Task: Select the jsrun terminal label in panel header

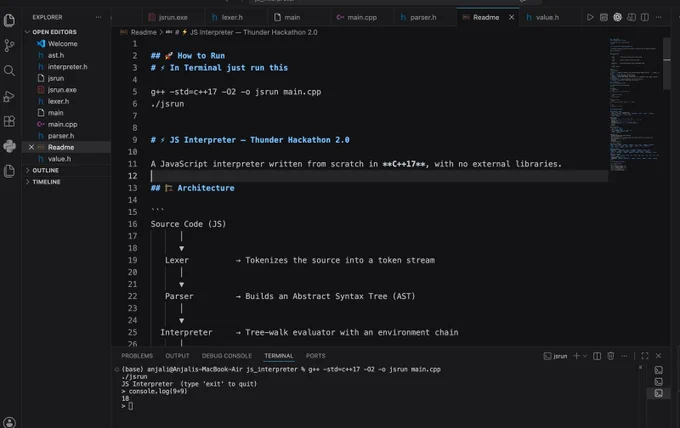Action: tap(556, 356)
